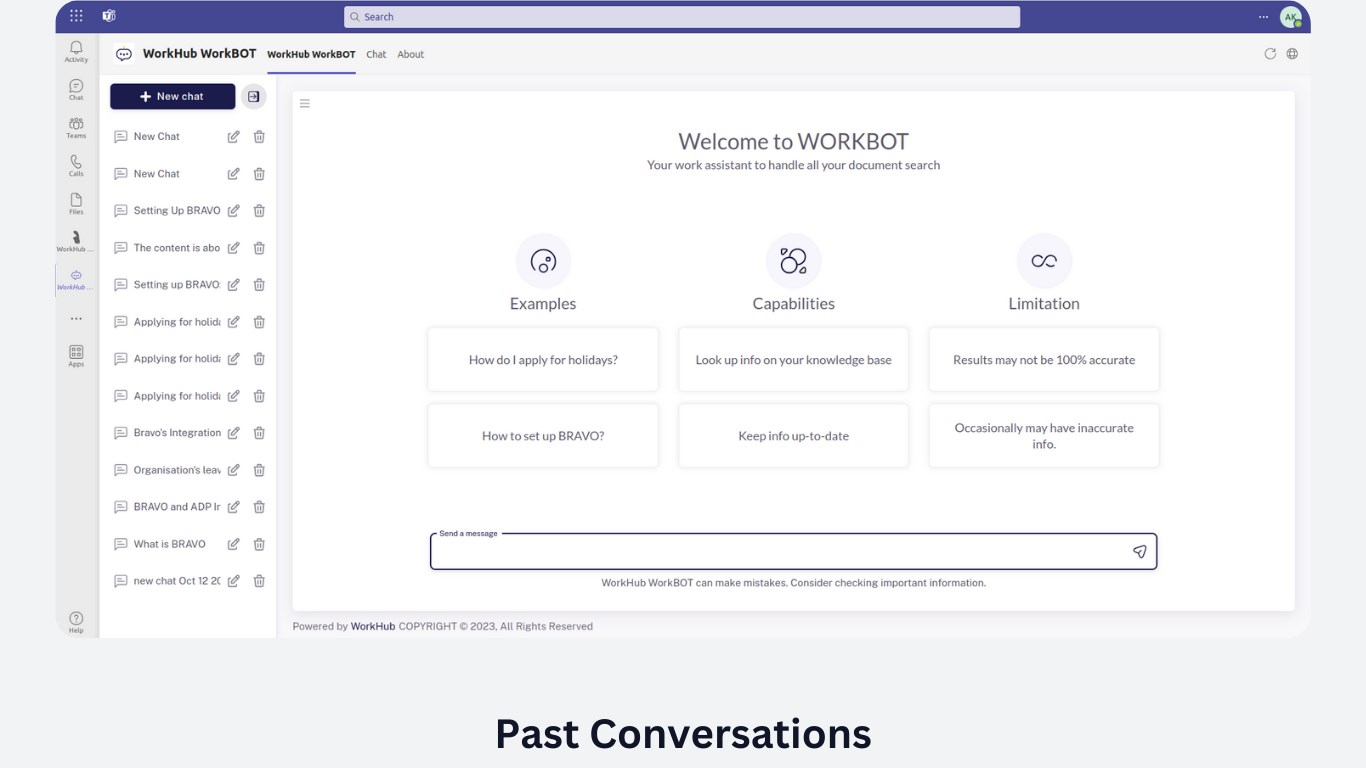Image resolution: width=1366 pixels, height=768 pixels.
Task: Click "Occasionally may have inaccurate info" card
Action: click(x=1044, y=436)
